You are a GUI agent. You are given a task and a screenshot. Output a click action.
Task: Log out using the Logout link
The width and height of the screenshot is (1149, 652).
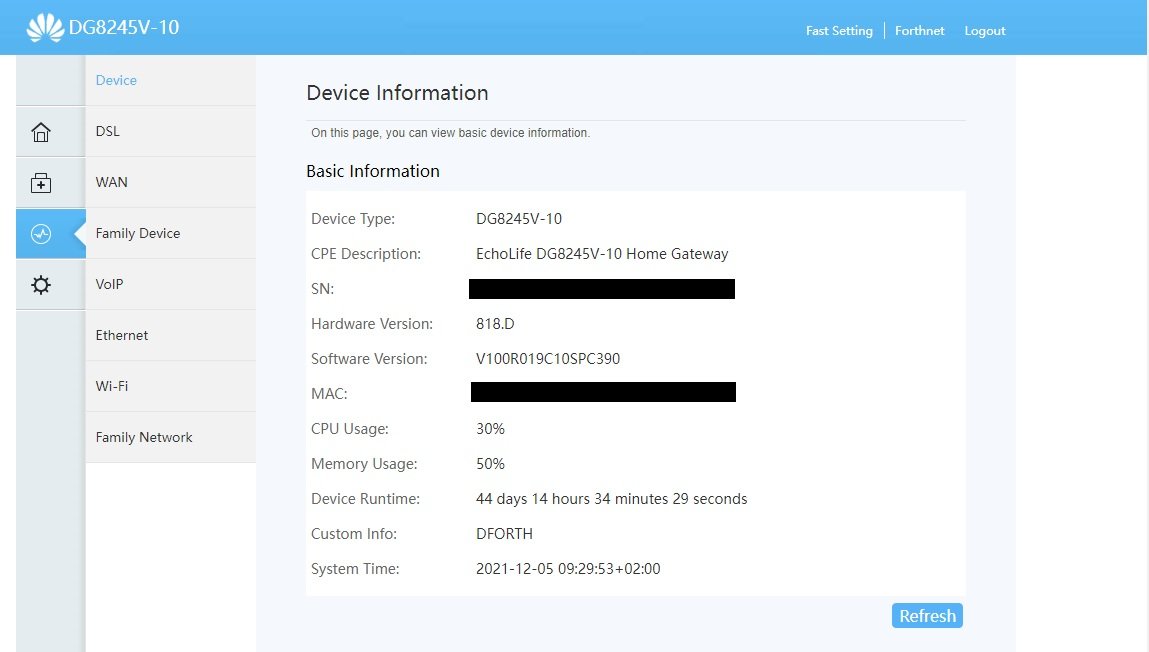point(985,31)
